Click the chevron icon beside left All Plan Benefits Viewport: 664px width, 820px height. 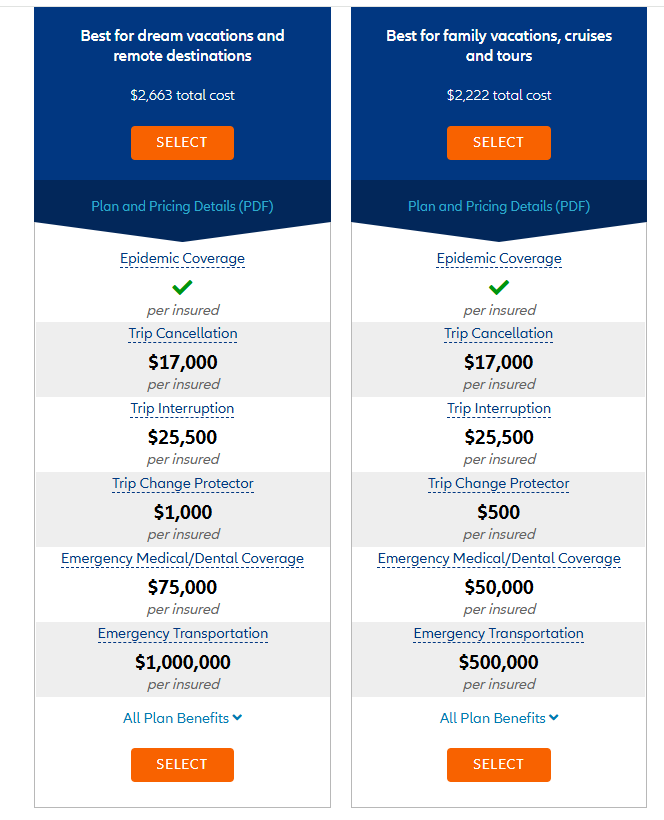tap(237, 718)
